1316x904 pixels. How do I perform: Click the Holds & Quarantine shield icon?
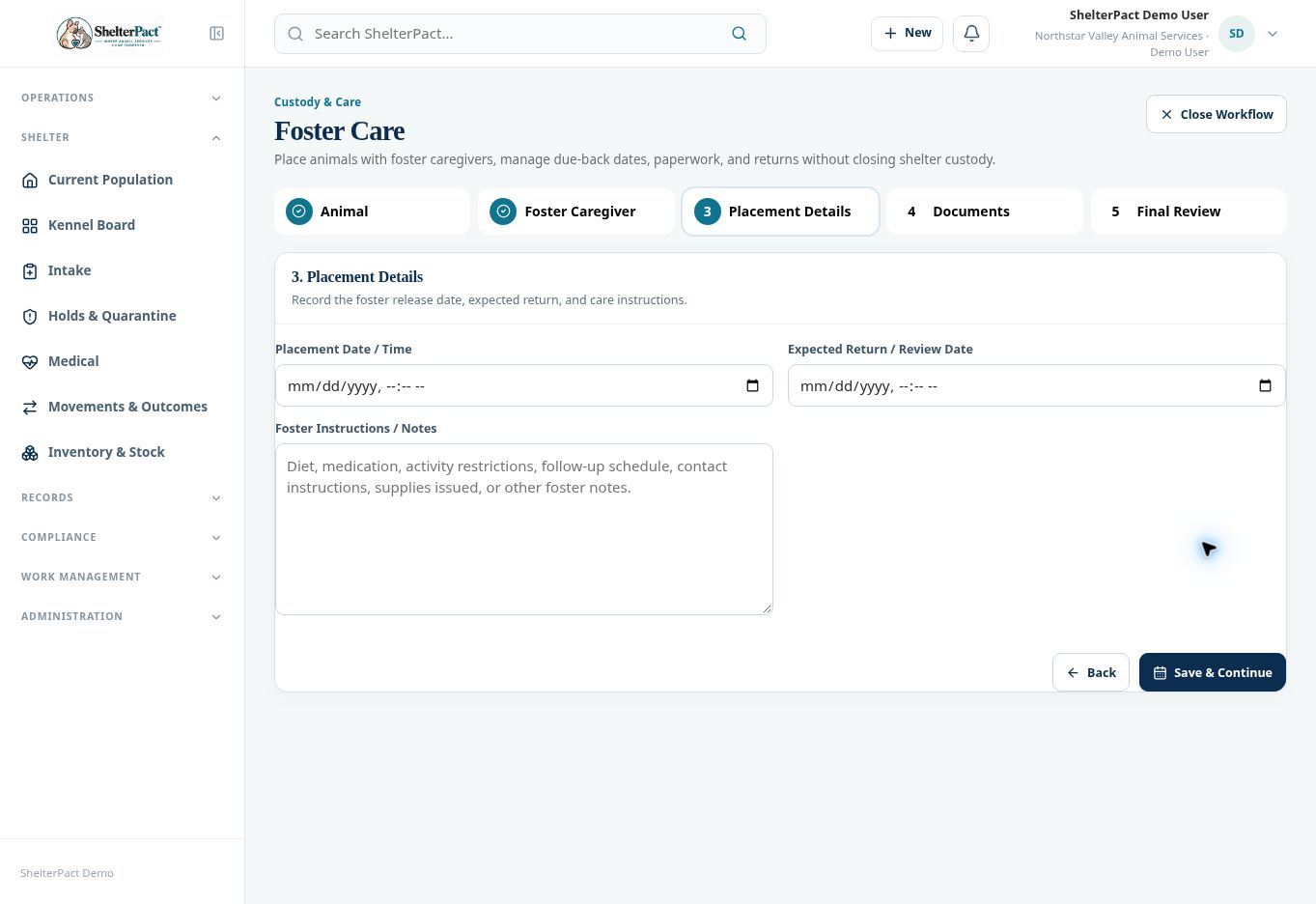coord(30,316)
